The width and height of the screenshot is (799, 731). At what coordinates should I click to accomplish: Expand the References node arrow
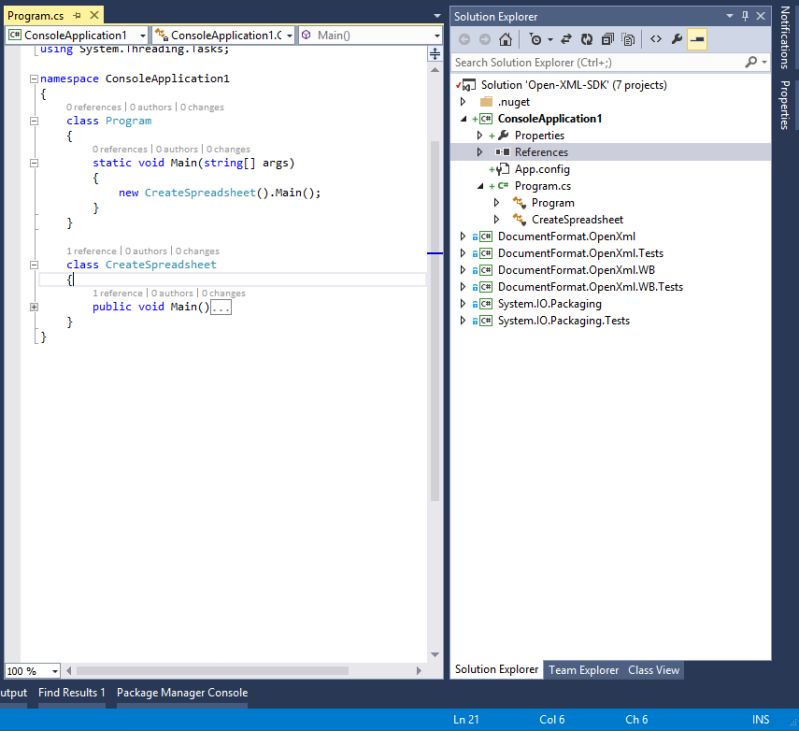pyautogui.click(x=480, y=152)
